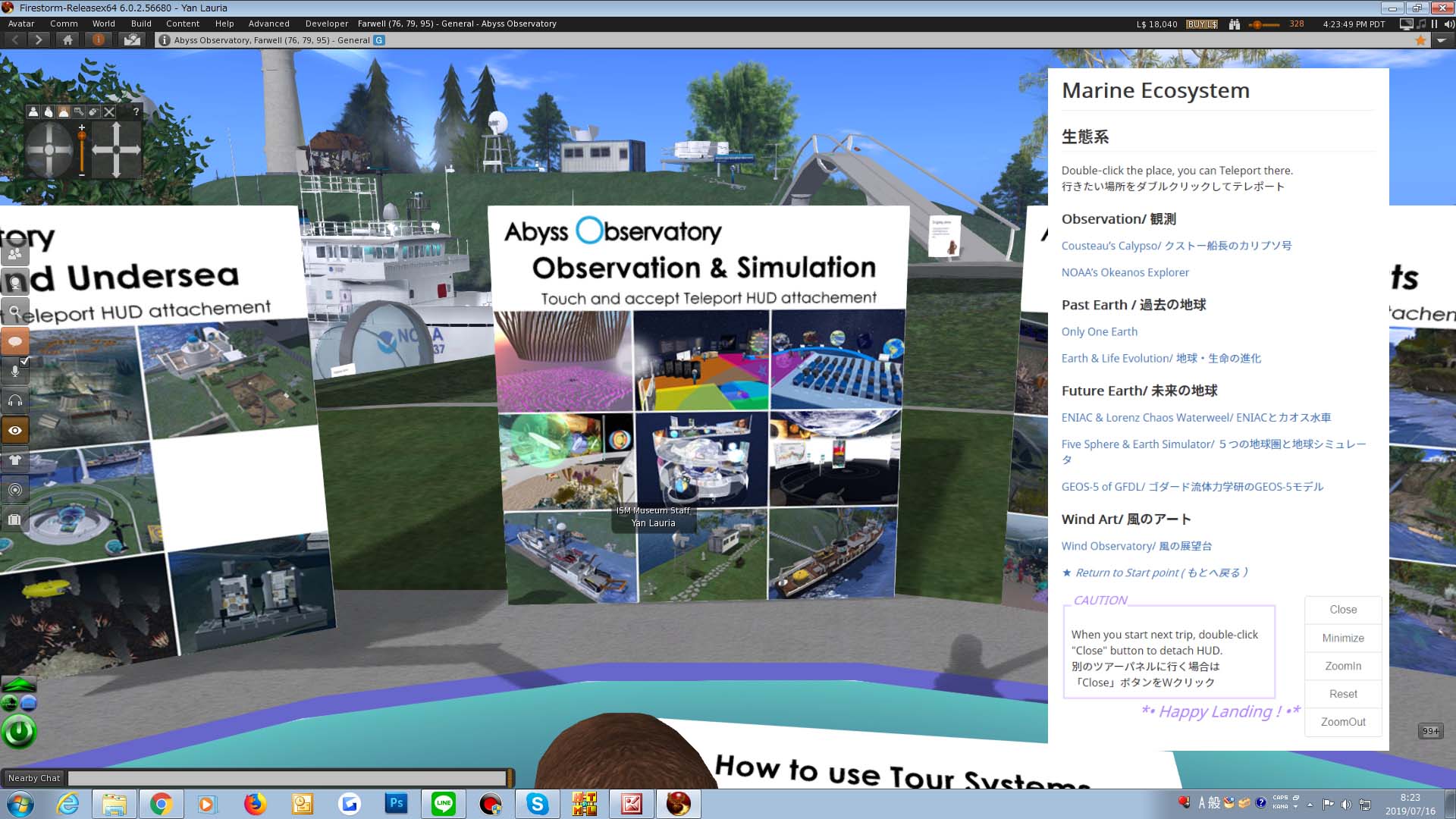This screenshot has height=819, width=1456.
Task: Open the radar target sidebar button
Action: coord(14,490)
